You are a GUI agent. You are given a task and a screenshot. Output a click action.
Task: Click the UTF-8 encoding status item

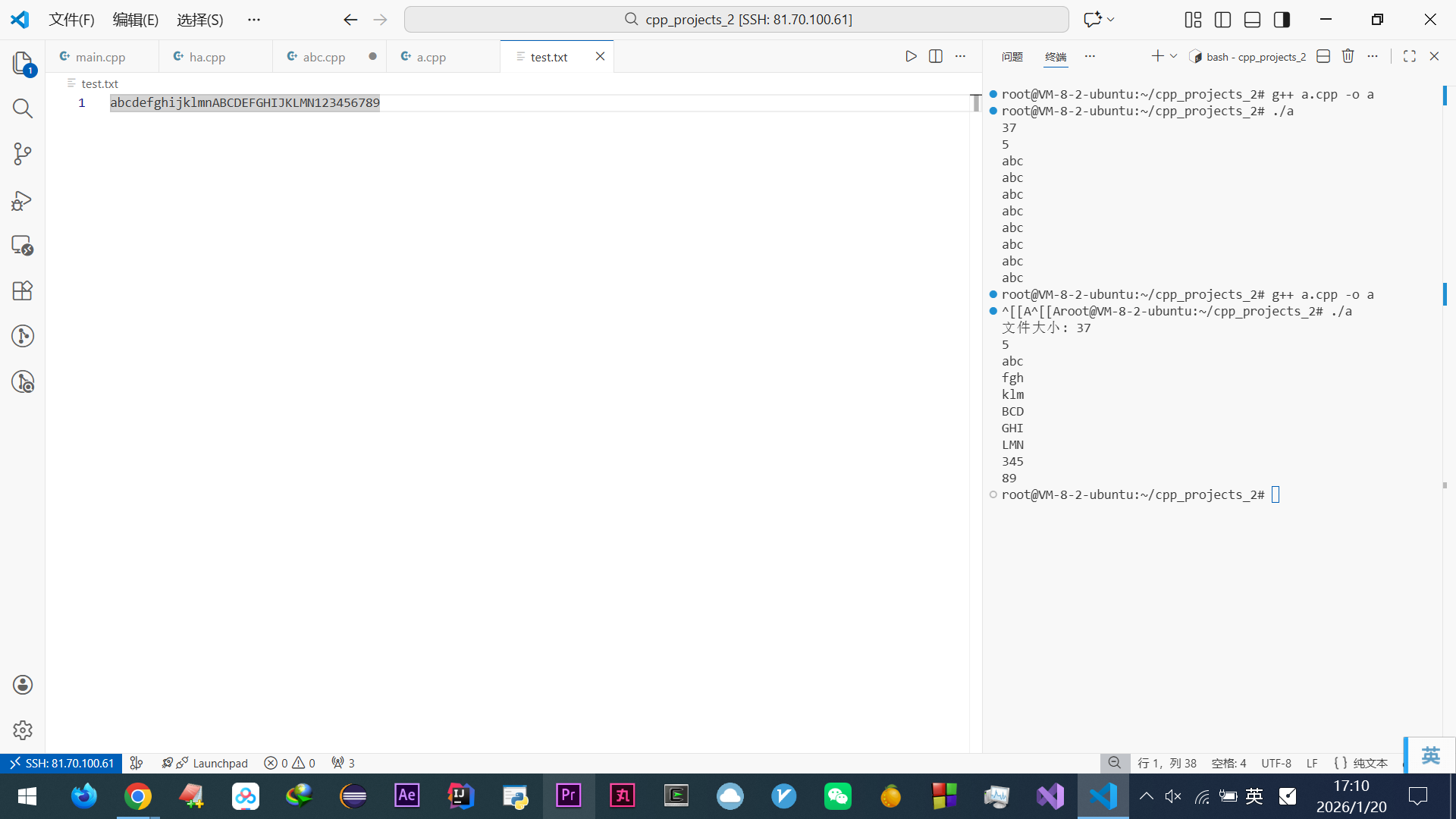tap(1276, 763)
